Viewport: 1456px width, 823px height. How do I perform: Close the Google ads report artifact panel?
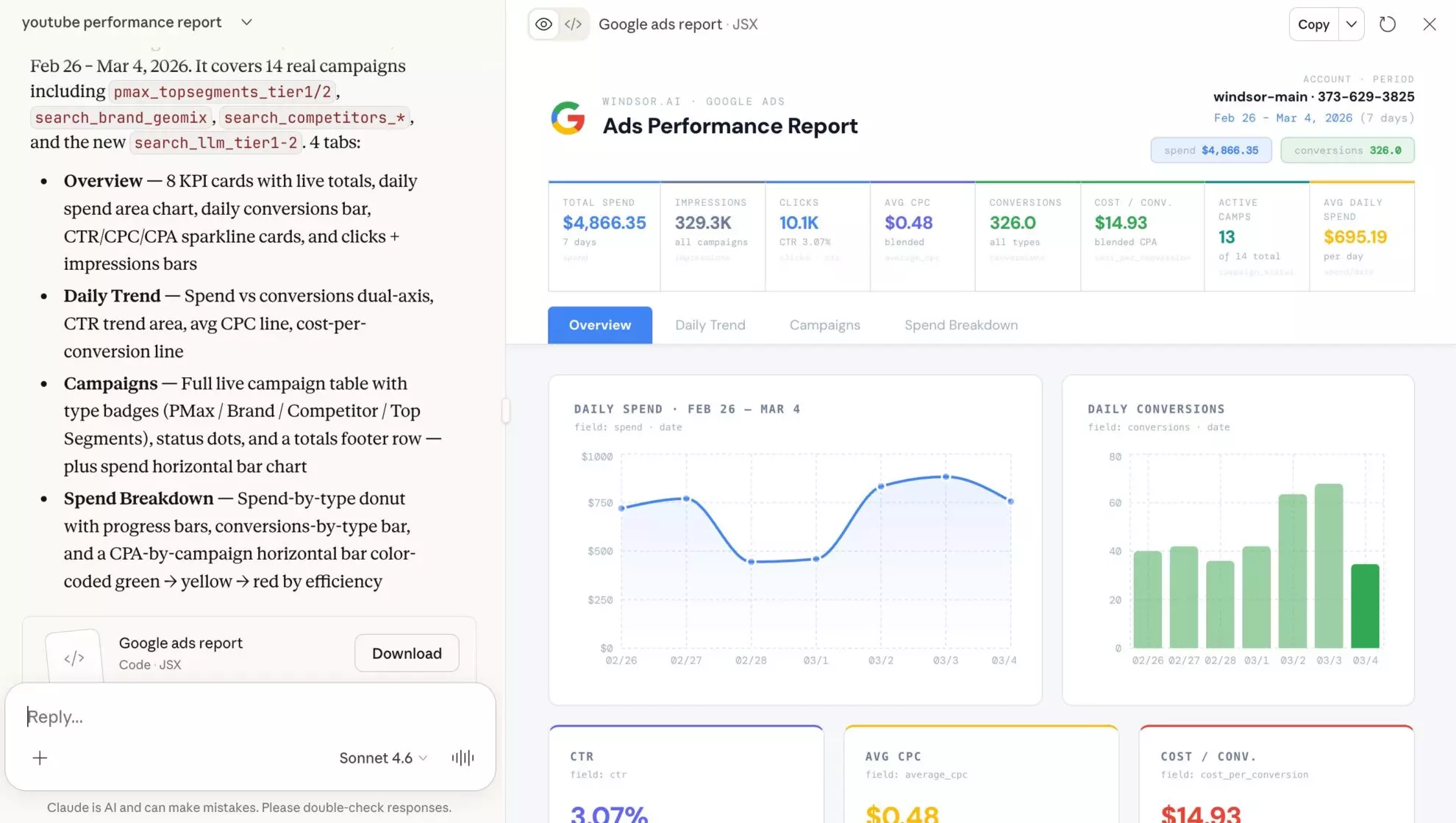(1429, 24)
